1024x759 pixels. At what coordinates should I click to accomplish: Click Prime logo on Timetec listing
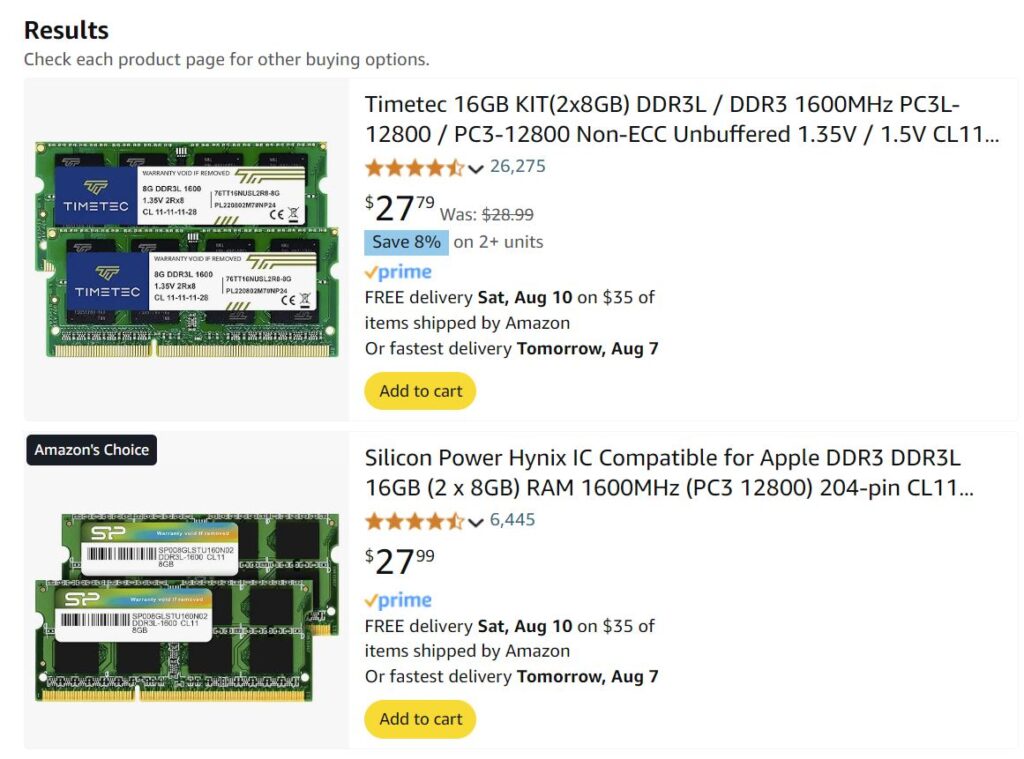click(x=398, y=272)
